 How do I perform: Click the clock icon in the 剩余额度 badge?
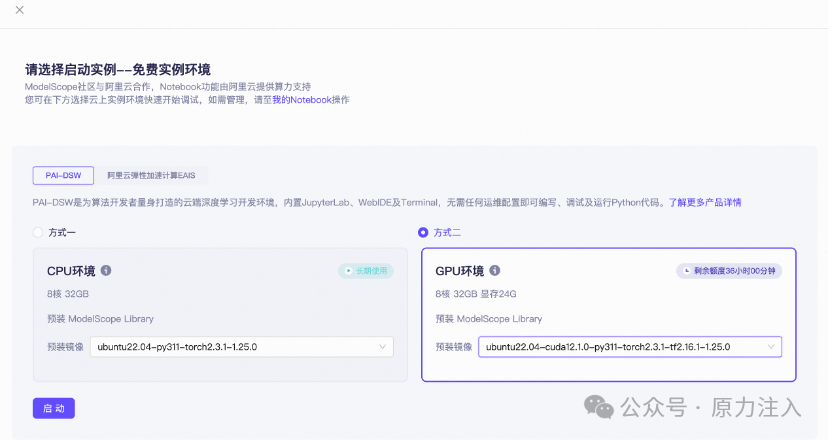click(x=686, y=271)
